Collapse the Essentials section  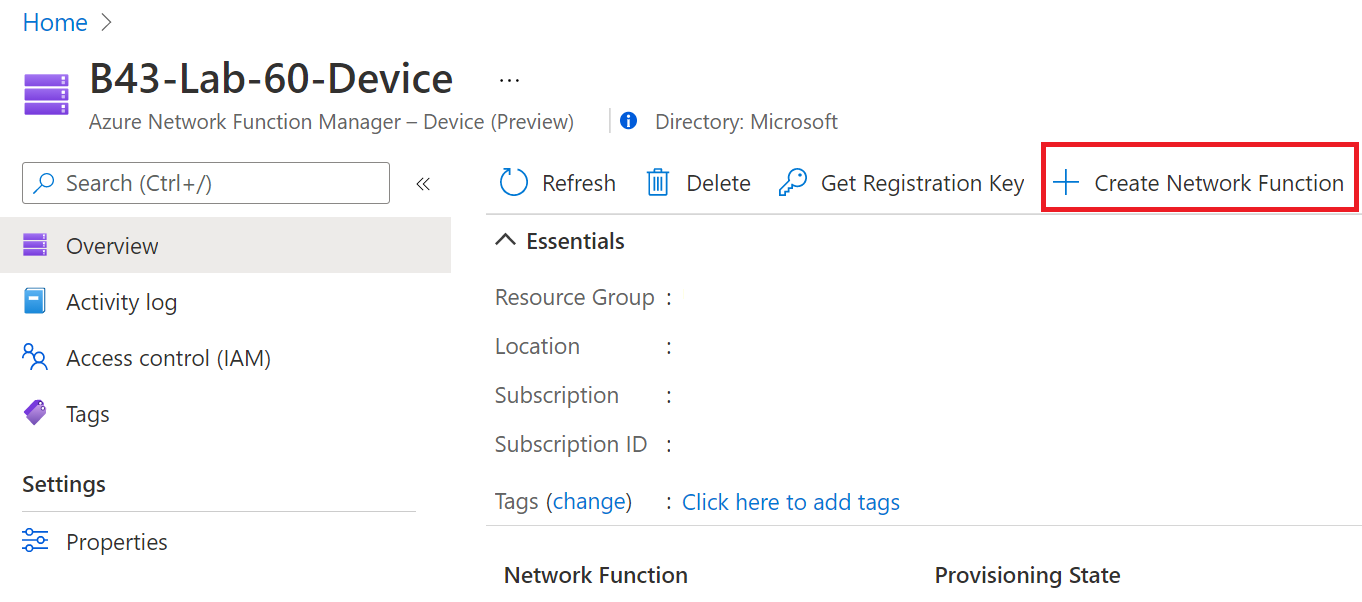[x=506, y=240]
